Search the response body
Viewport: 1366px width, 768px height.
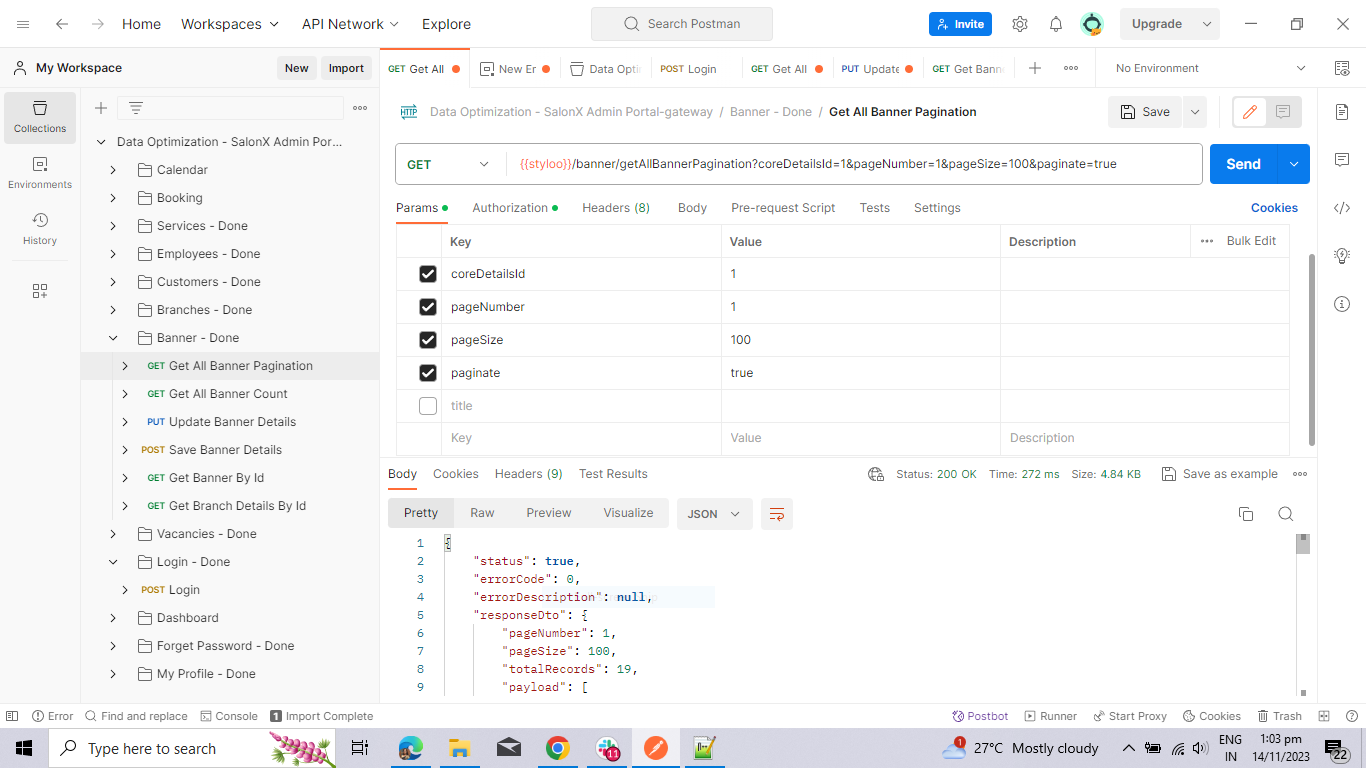pyautogui.click(x=1286, y=514)
